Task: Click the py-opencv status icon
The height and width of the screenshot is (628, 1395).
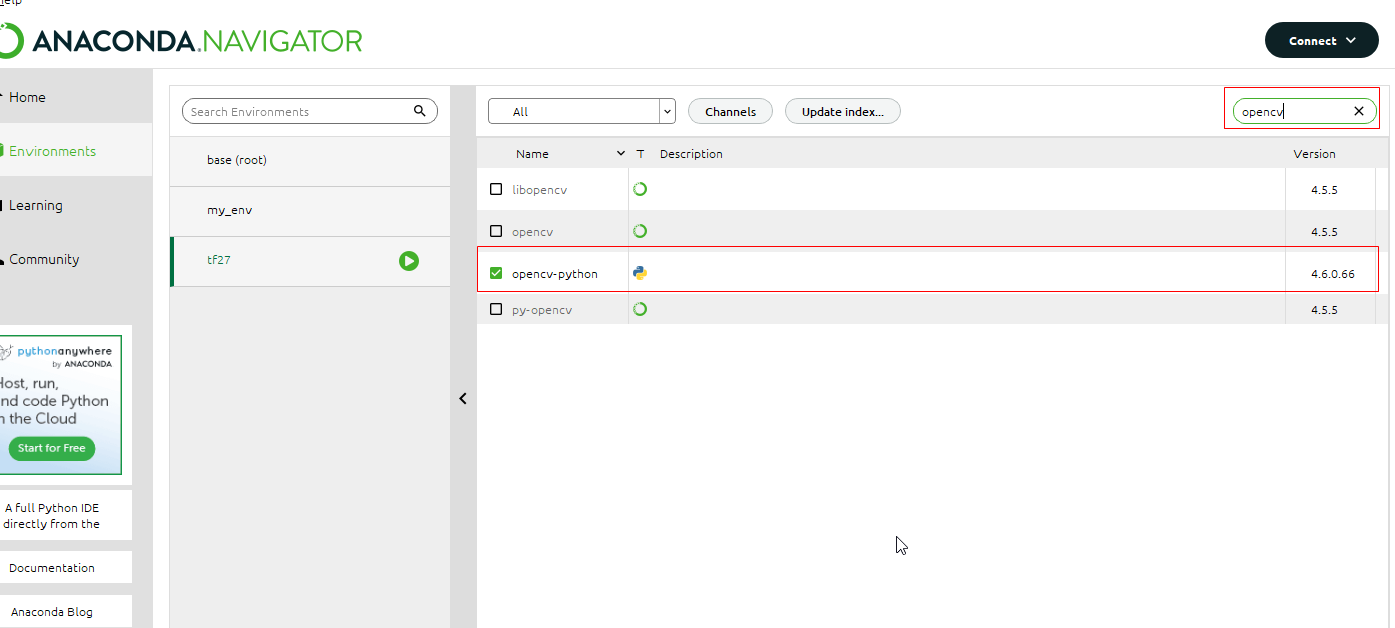Action: click(x=640, y=309)
